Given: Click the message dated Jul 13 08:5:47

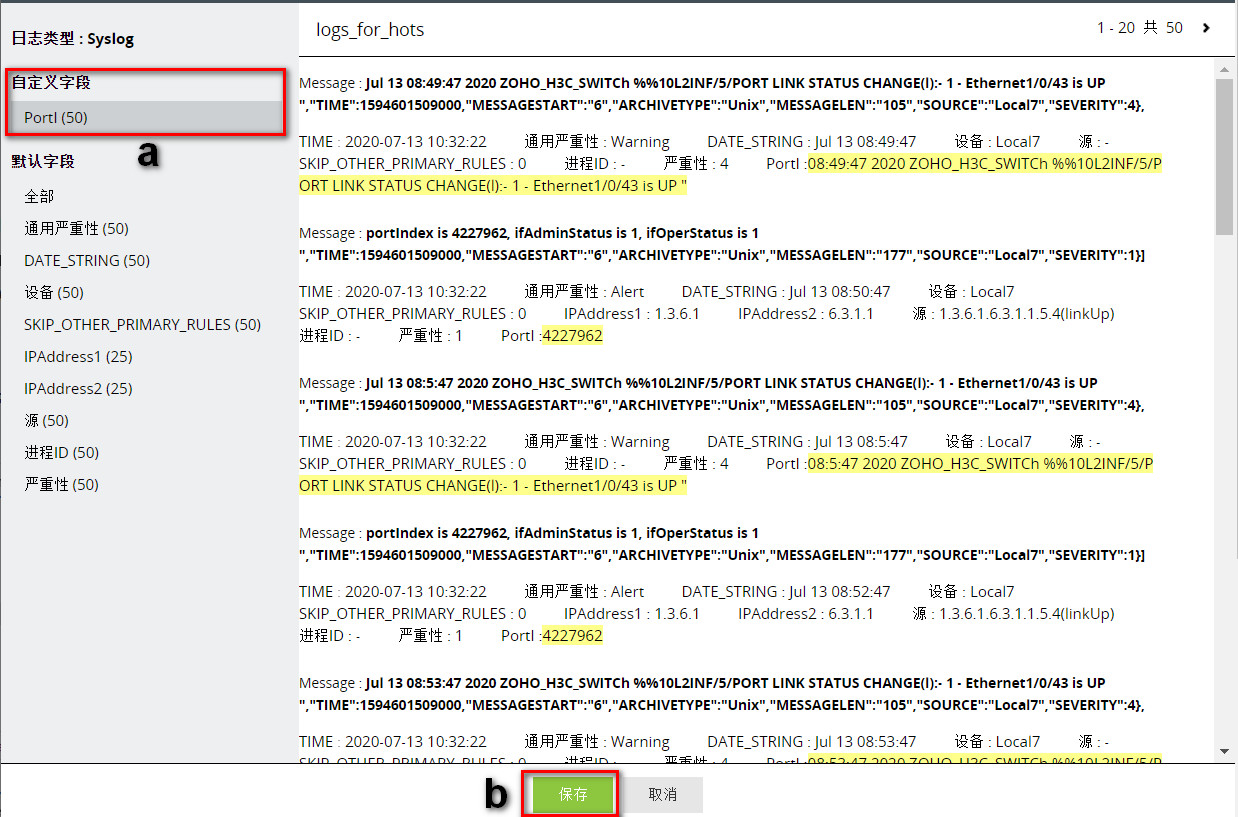Looking at the screenshot, I should click(722, 394).
